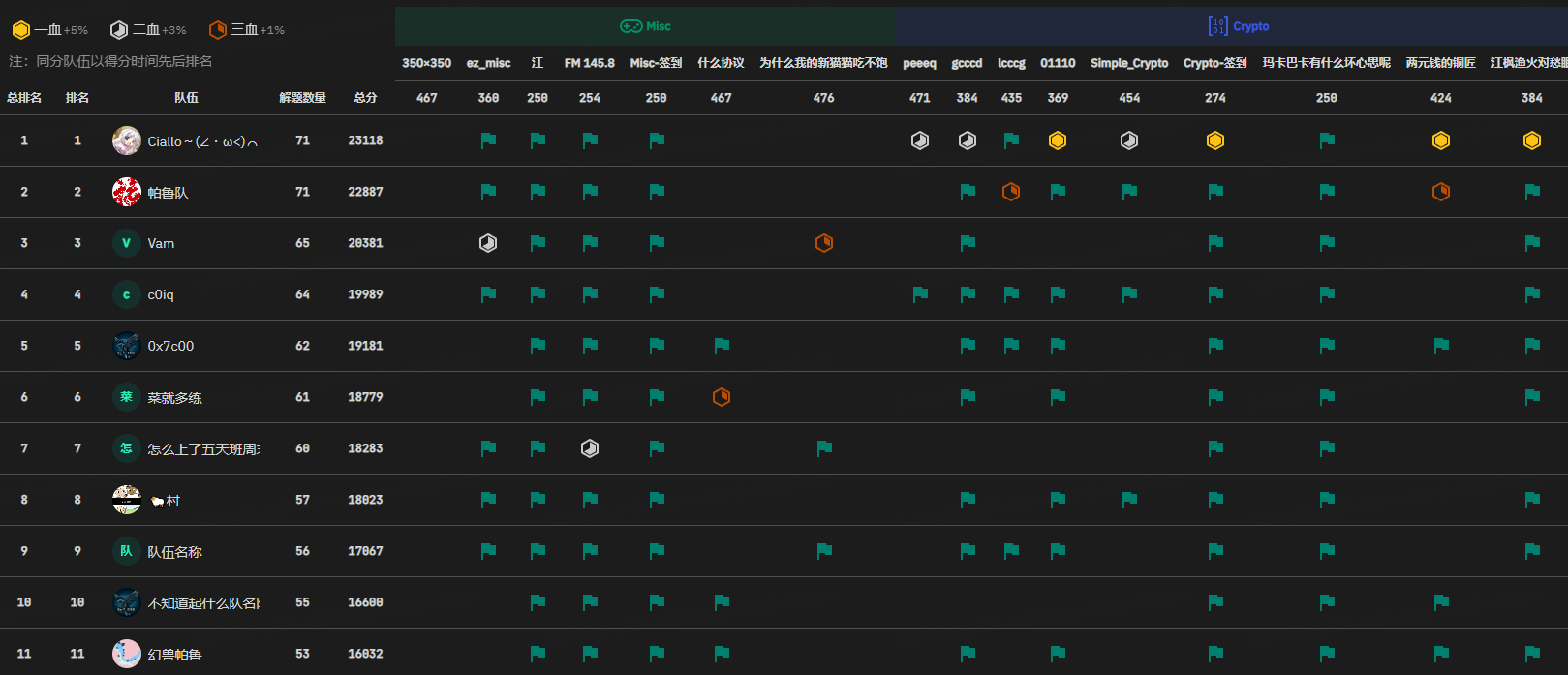Click the Ciallo team avatar
The width and height of the screenshot is (1568, 675).
(127, 141)
